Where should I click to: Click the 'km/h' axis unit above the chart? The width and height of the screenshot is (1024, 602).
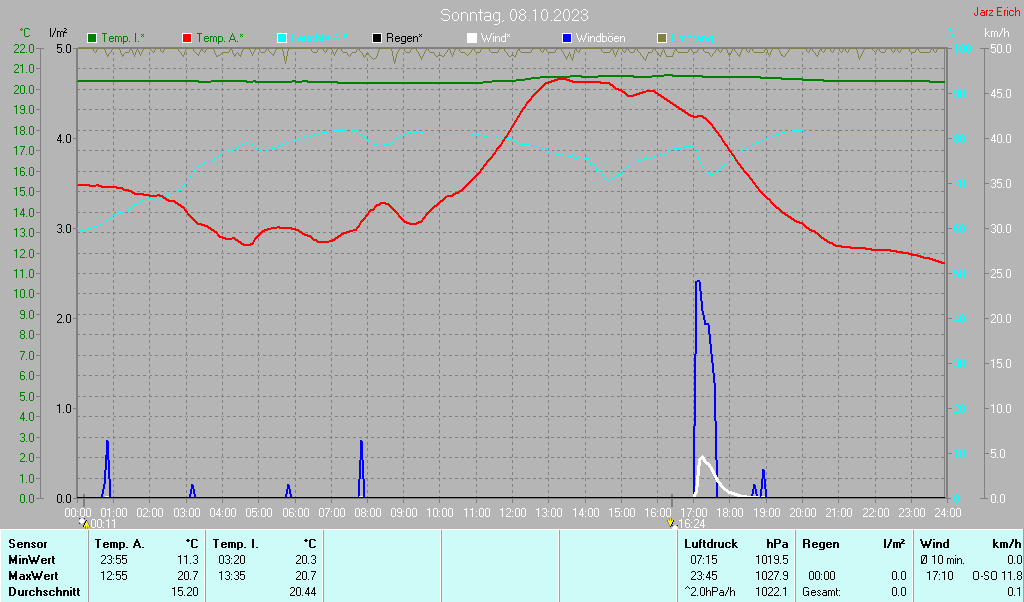click(997, 33)
